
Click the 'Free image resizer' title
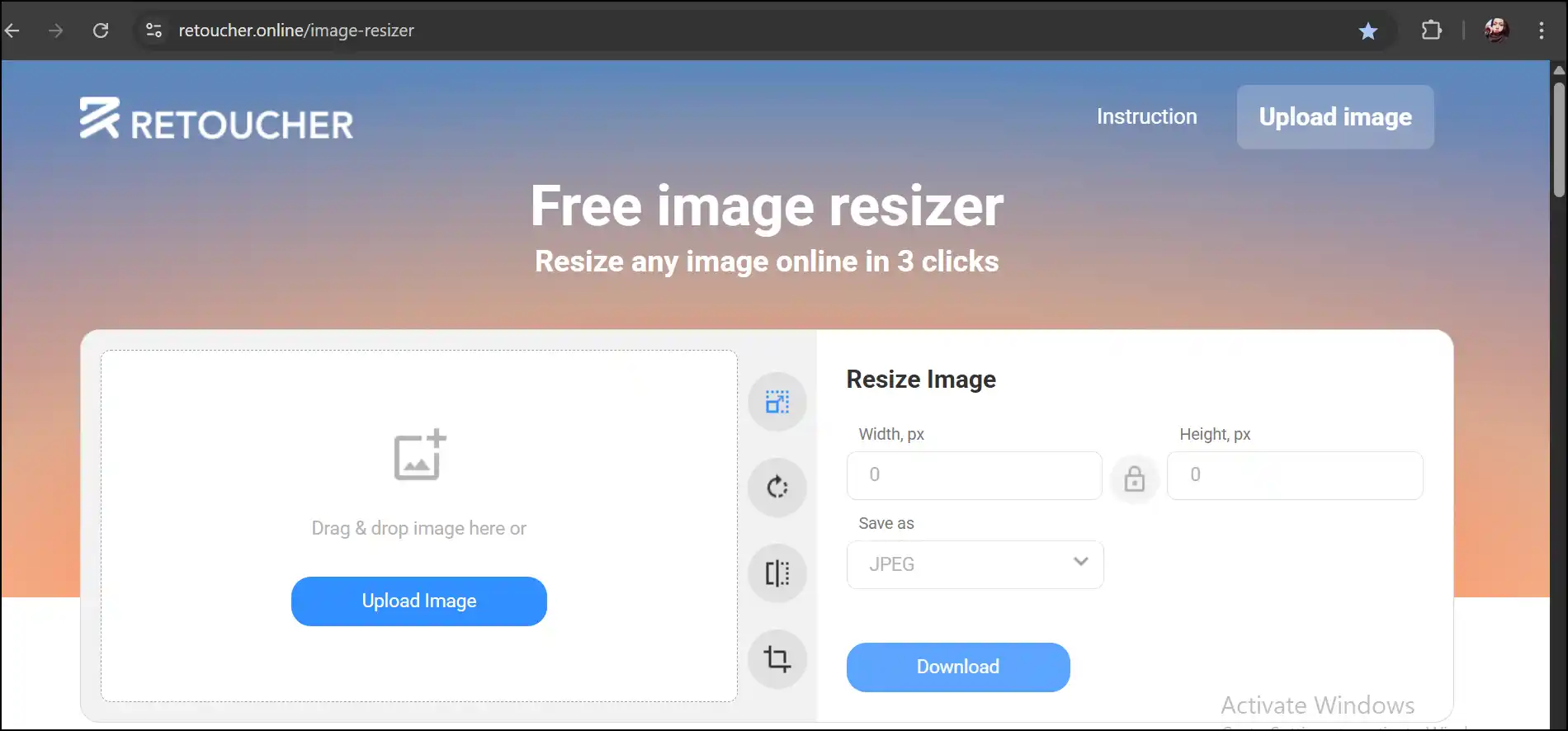(x=767, y=205)
